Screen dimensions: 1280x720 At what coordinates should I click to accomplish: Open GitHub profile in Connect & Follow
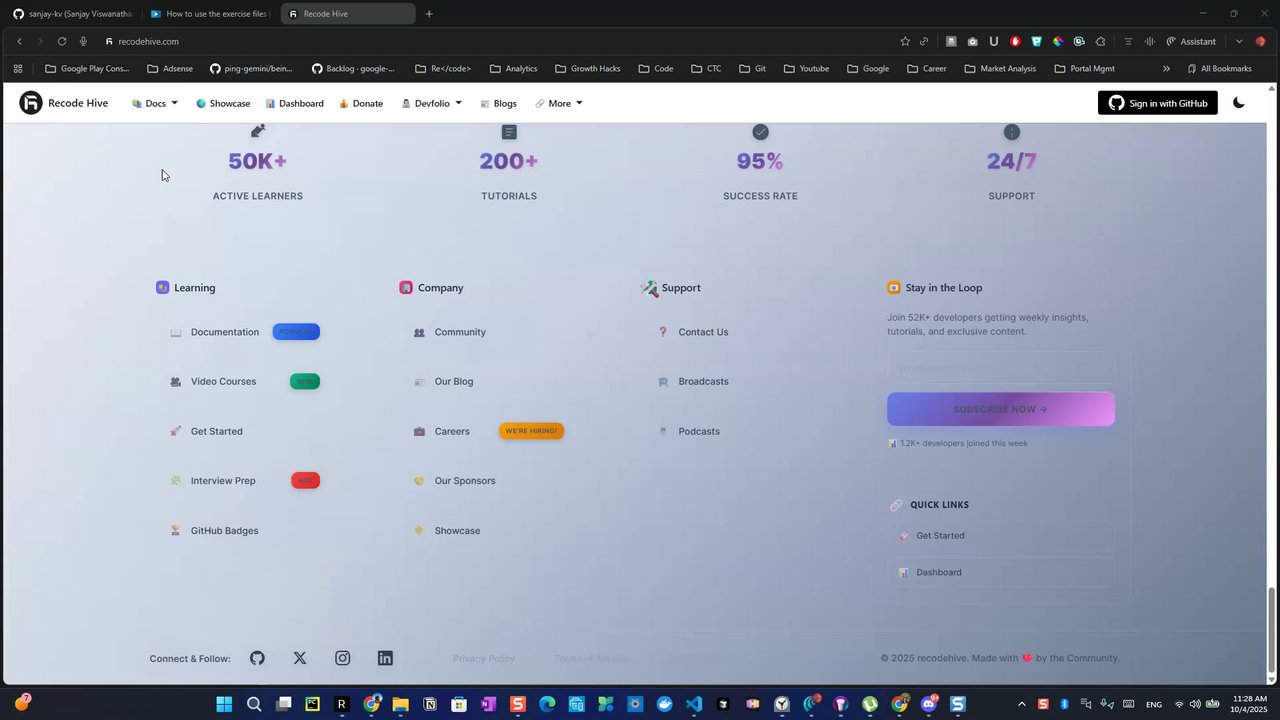[x=257, y=658]
